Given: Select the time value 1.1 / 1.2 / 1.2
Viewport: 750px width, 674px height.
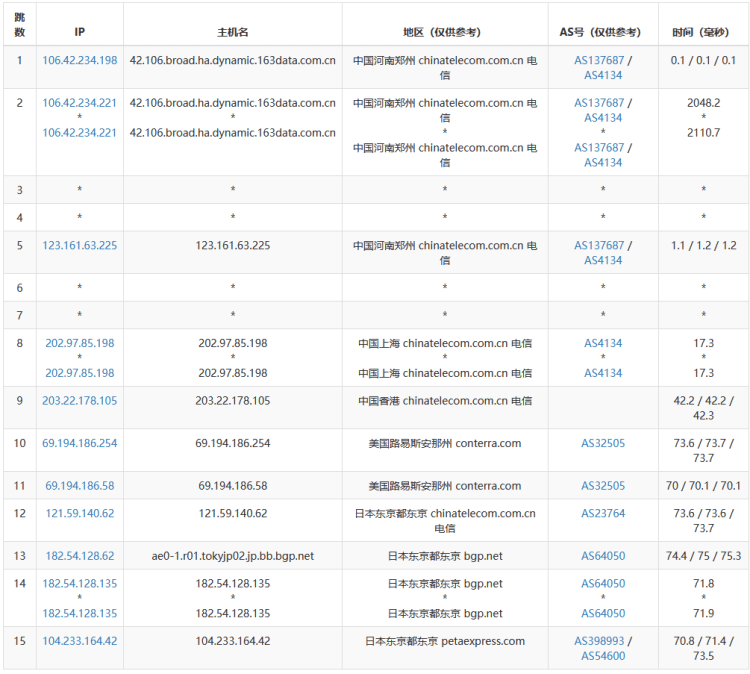Looking at the screenshot, I should 703,245.
